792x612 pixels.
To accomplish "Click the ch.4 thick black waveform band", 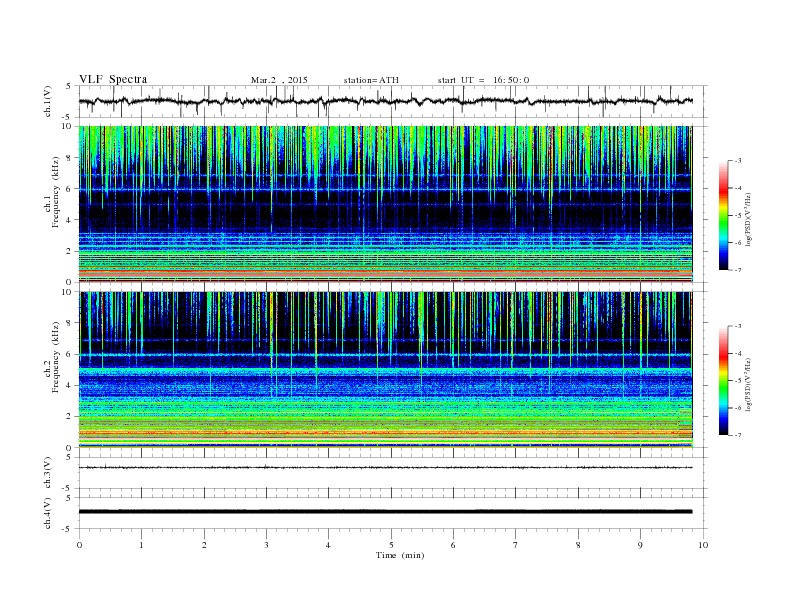I will click(x=385, y=512).
